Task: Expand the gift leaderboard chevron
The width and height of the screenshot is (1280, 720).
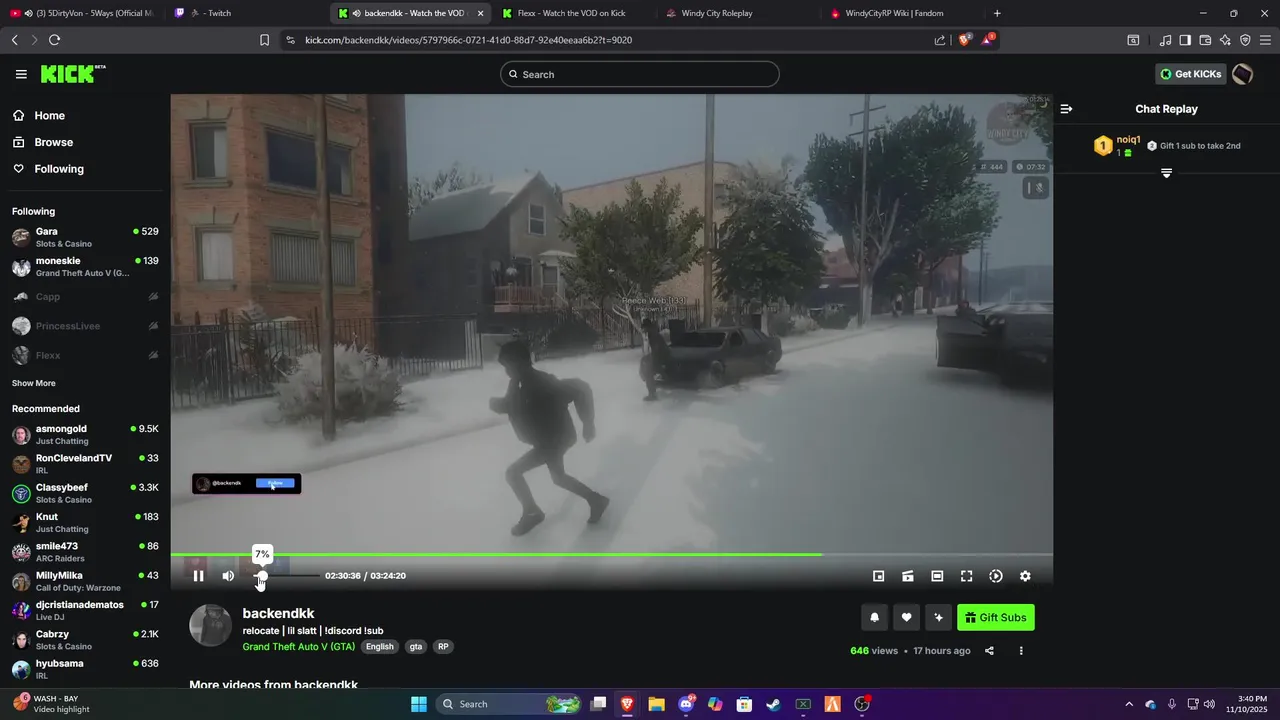Action: coord(1166,173)
